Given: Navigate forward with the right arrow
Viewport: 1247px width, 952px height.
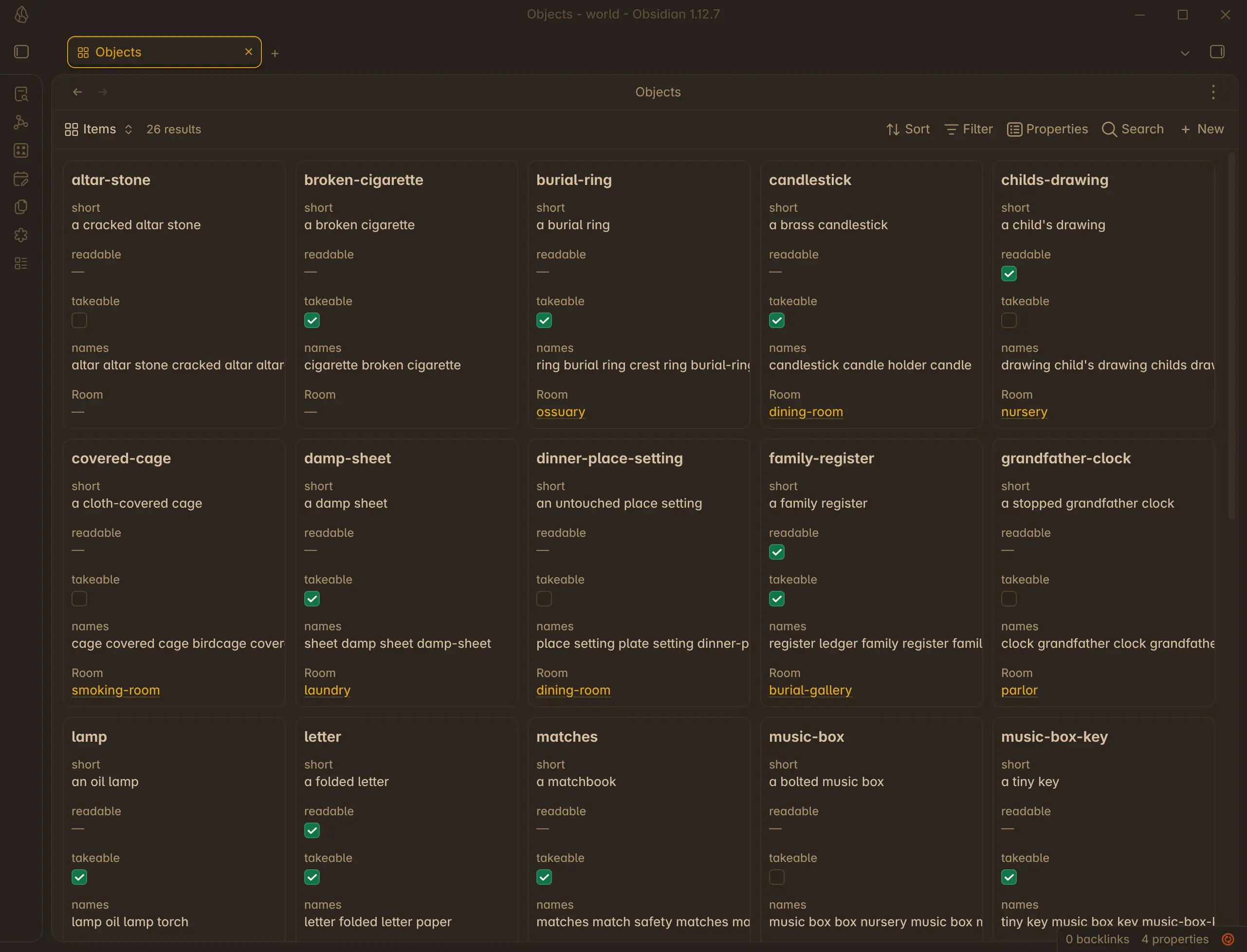Looking at the screenshot, I should coord(103,92).
